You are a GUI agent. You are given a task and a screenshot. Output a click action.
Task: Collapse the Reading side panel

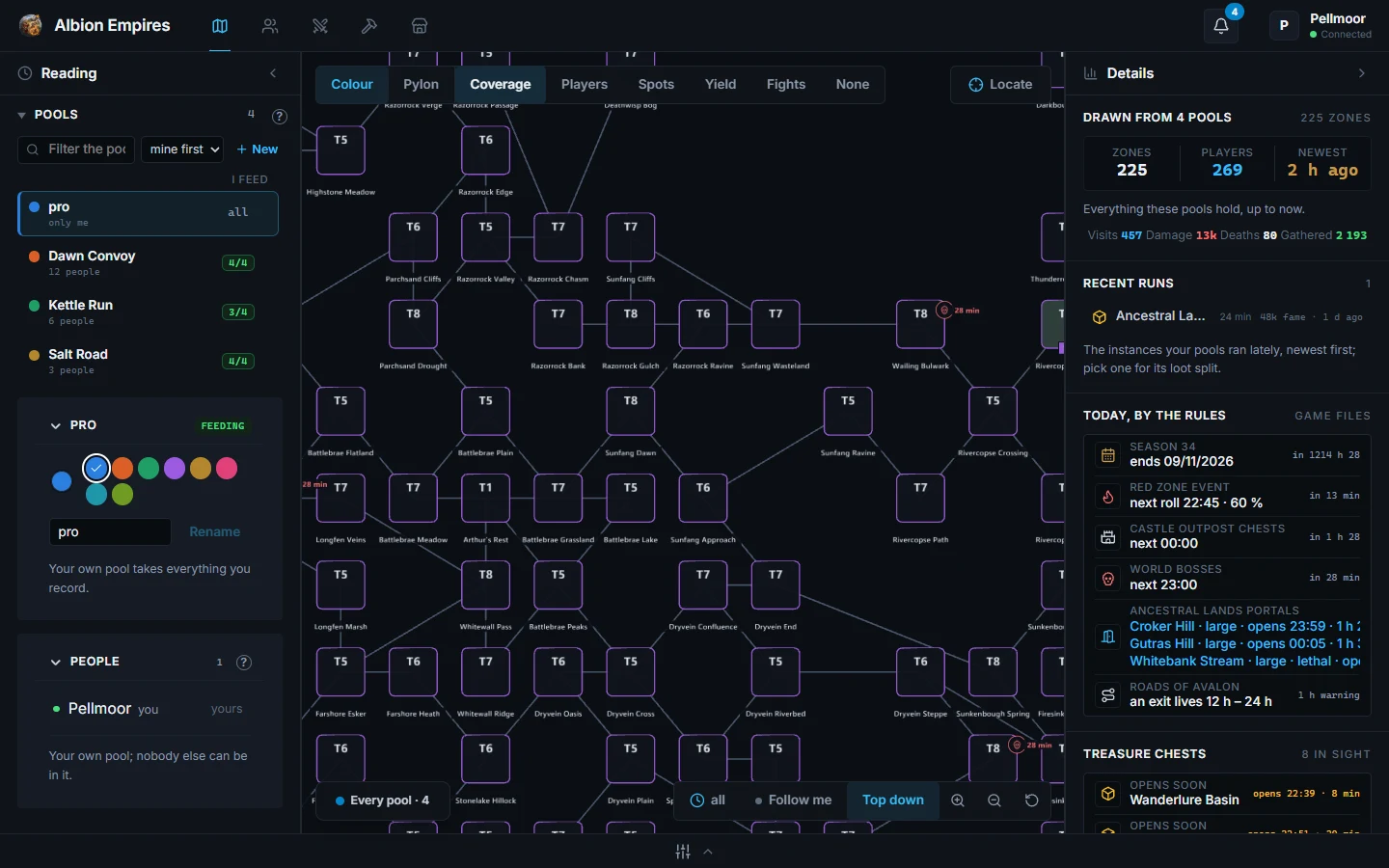(x=273, y=73)
